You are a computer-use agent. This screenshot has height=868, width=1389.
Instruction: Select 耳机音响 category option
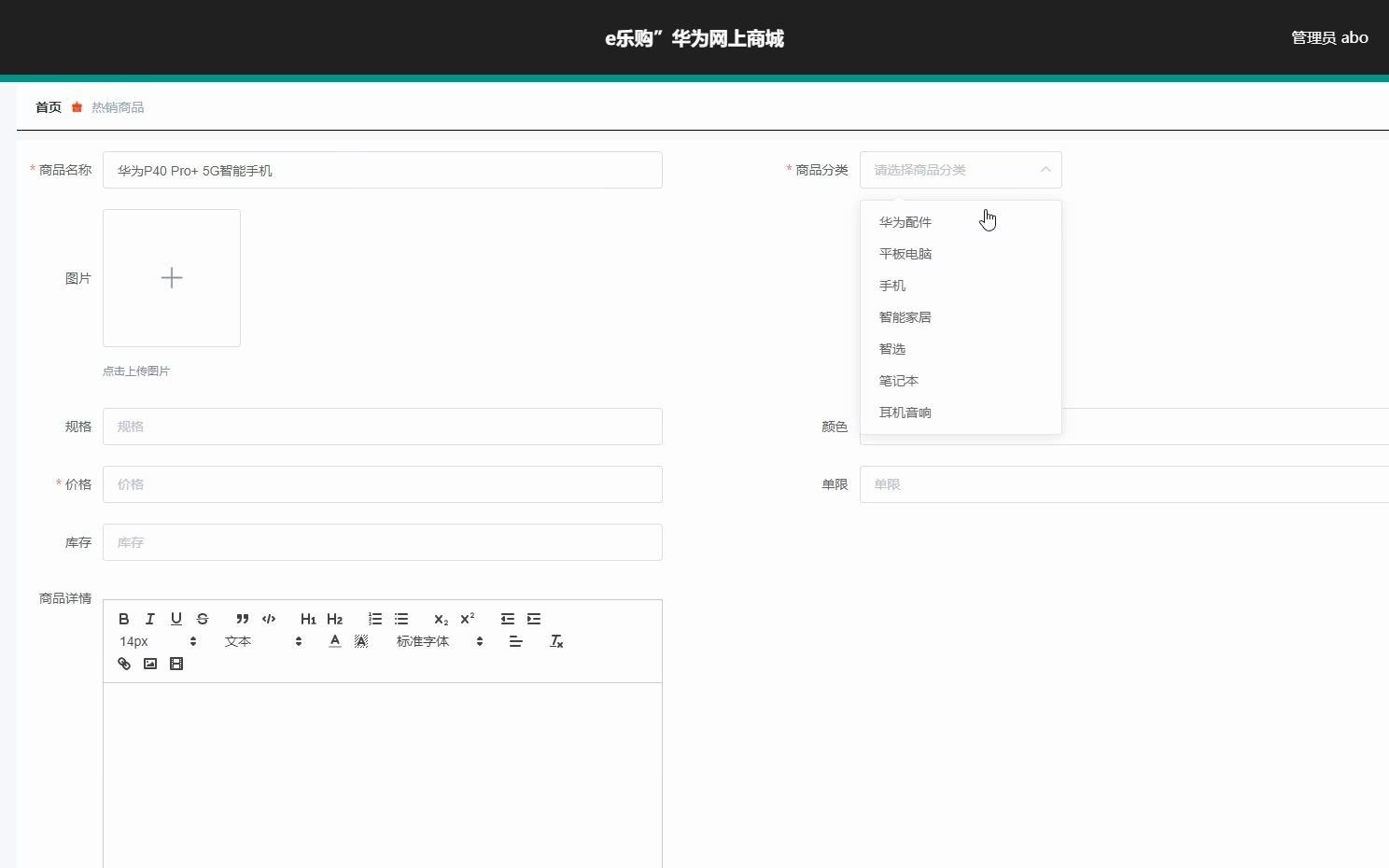961,413
